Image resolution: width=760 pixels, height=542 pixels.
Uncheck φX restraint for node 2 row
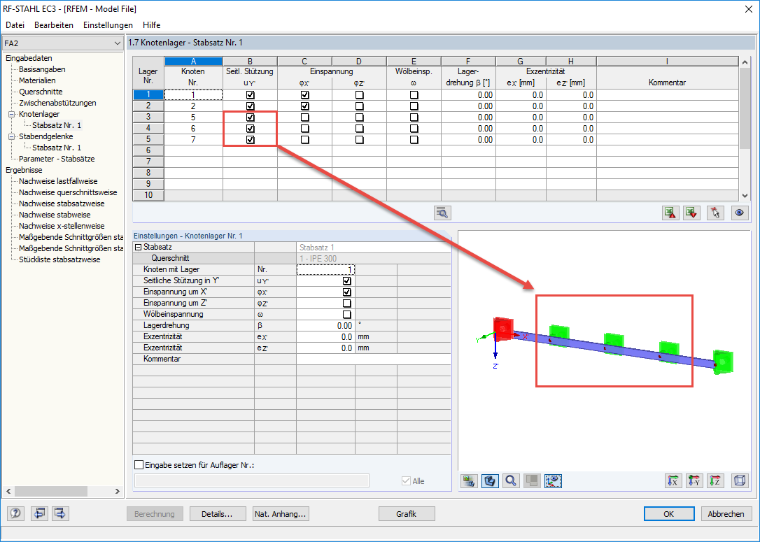click(x=305, y=106)
